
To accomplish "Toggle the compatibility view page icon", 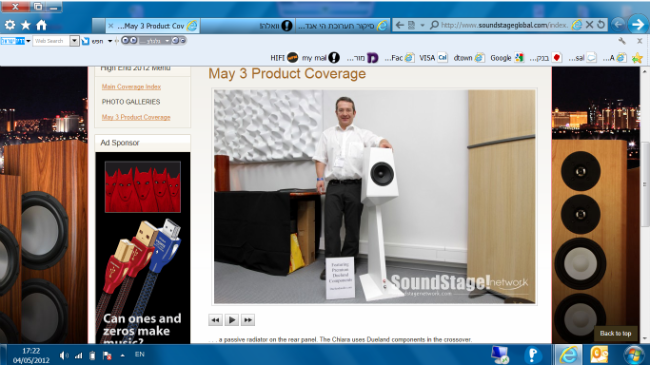I will pos(411,25).
